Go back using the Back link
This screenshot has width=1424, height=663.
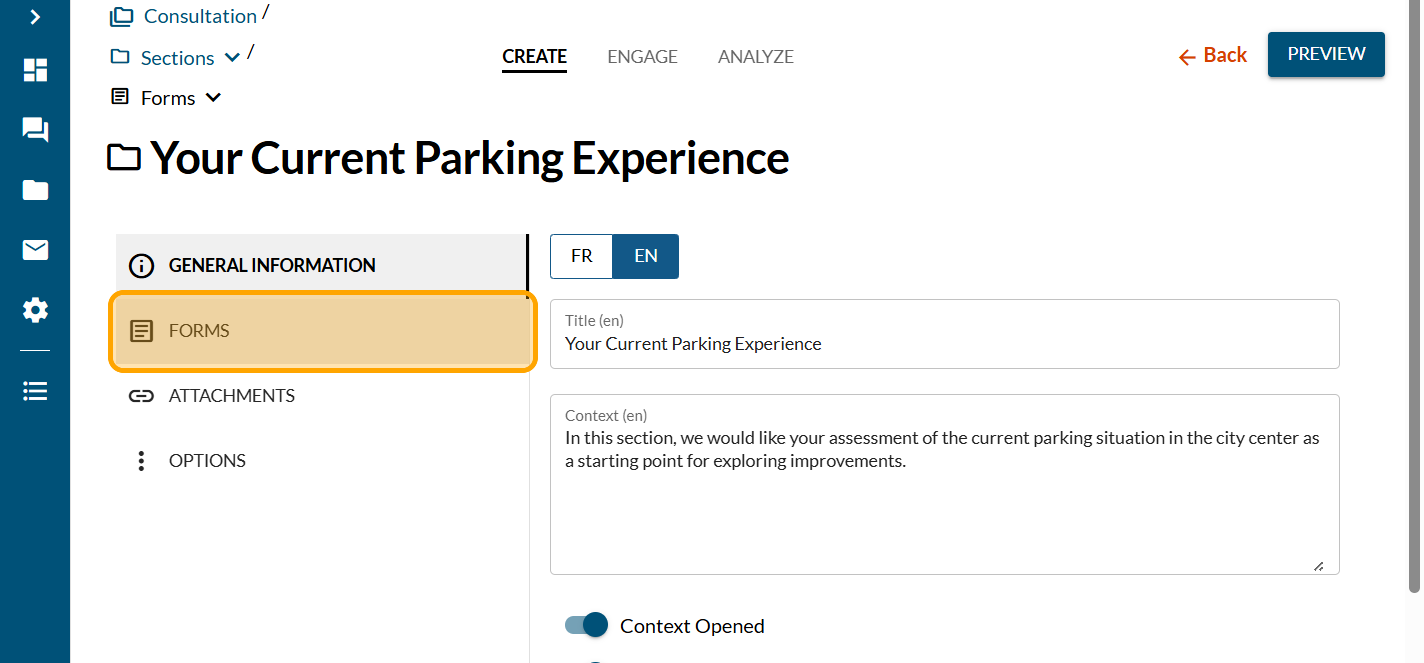pyautogui.click(x=1213, y=55)
